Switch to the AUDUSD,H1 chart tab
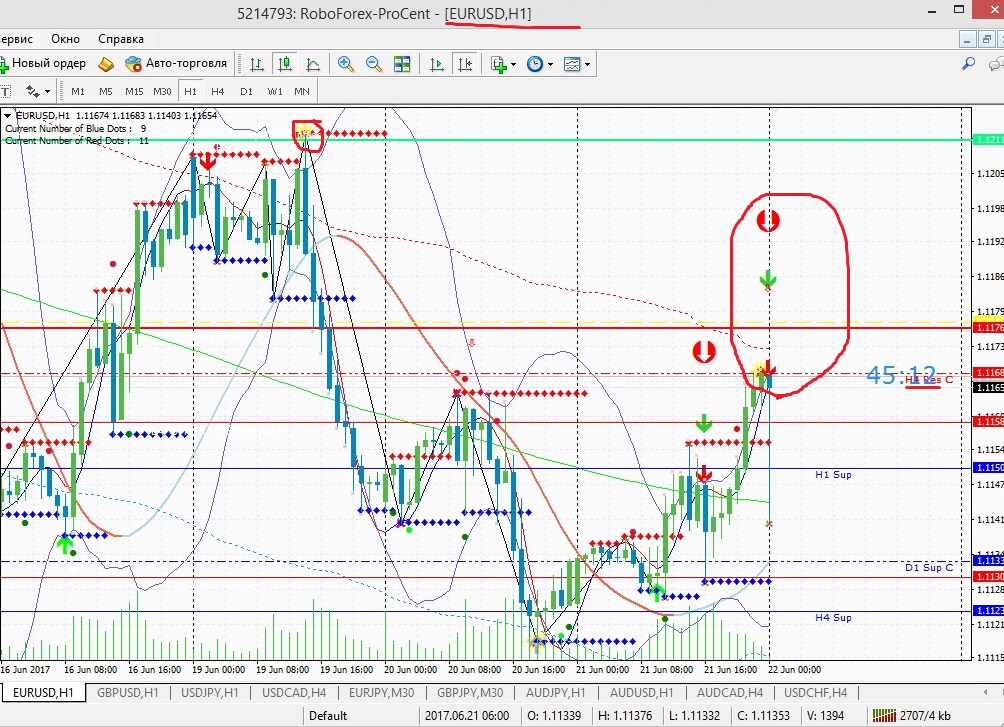The height and width of the screenshot is (727, 1004). (x=641, y=692)
